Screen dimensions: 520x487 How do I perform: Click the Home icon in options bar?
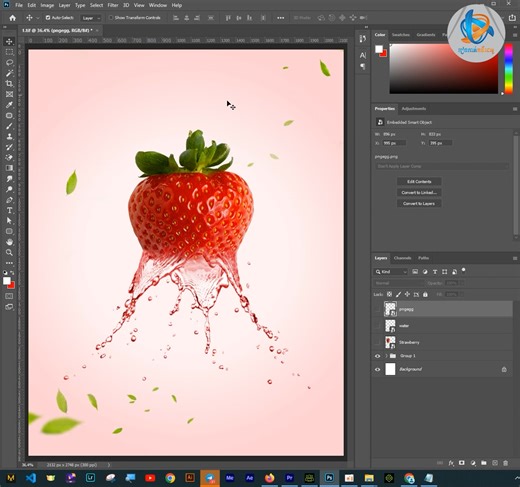[12, 18]
